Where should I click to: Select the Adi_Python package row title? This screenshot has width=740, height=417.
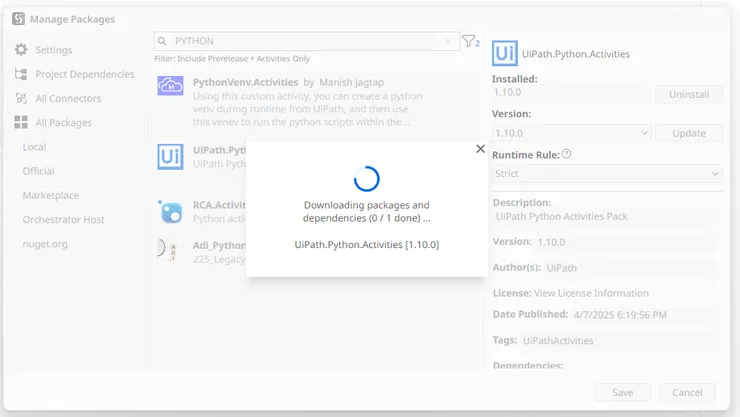coord(219,245)
